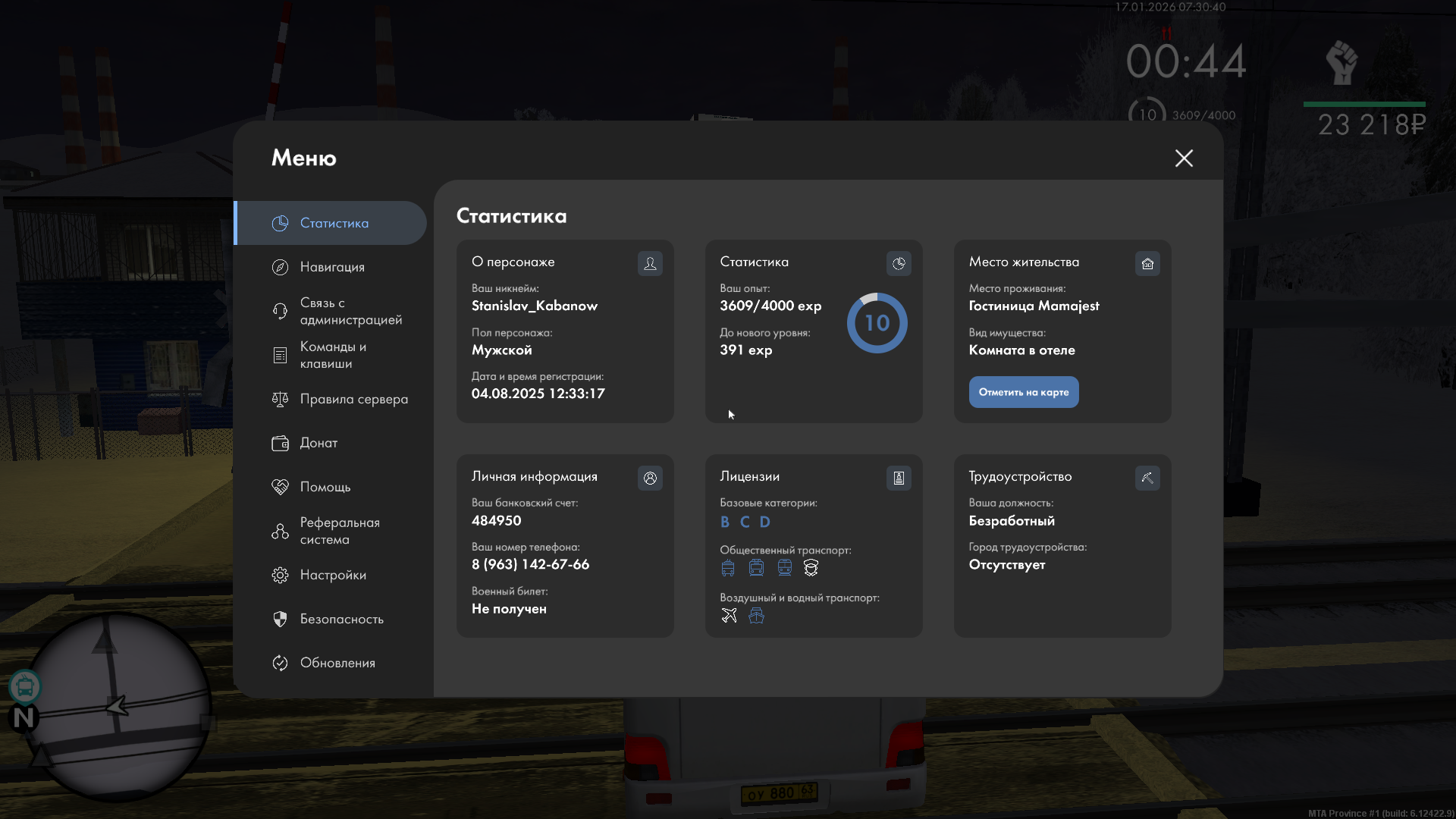Image resolution: width=1456 pixels, height=819 pixels.
Task: Open the Навигация menu section
Action: coord(332,267)
